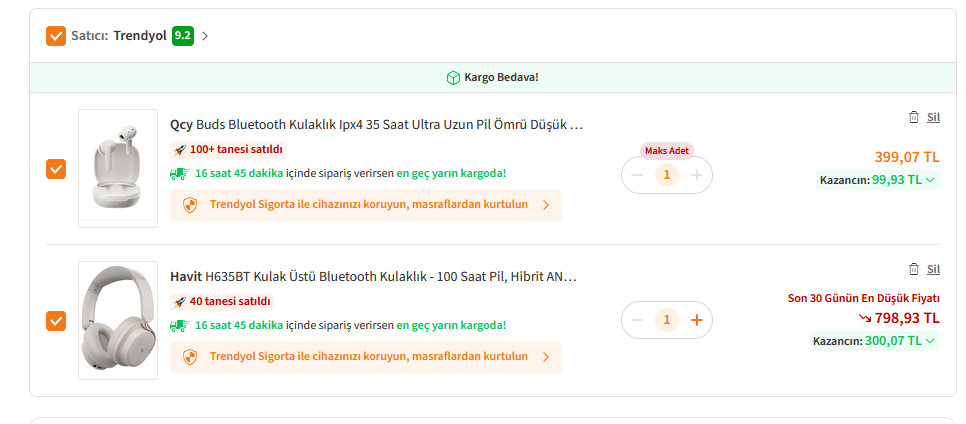Click trash icon to delete Havit headphones
The image size is (966, 424).
tap(914, 269)
